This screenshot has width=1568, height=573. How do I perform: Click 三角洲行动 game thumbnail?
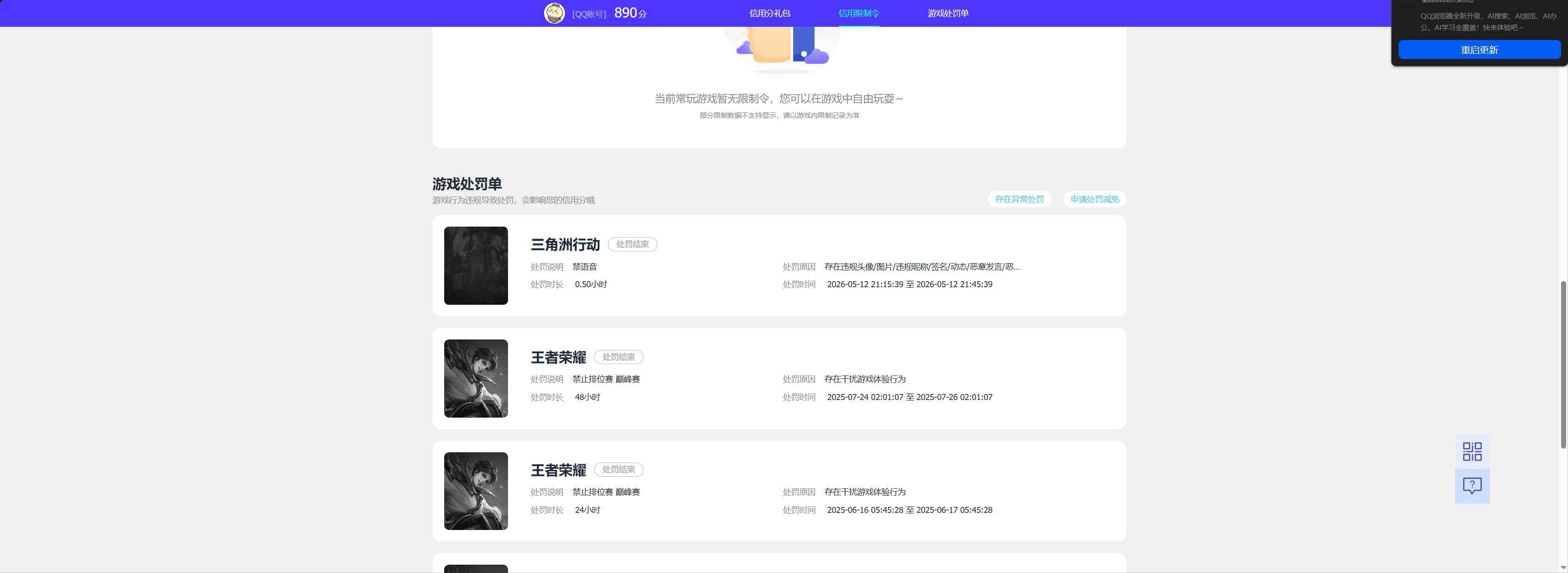(x=475, y=266)
